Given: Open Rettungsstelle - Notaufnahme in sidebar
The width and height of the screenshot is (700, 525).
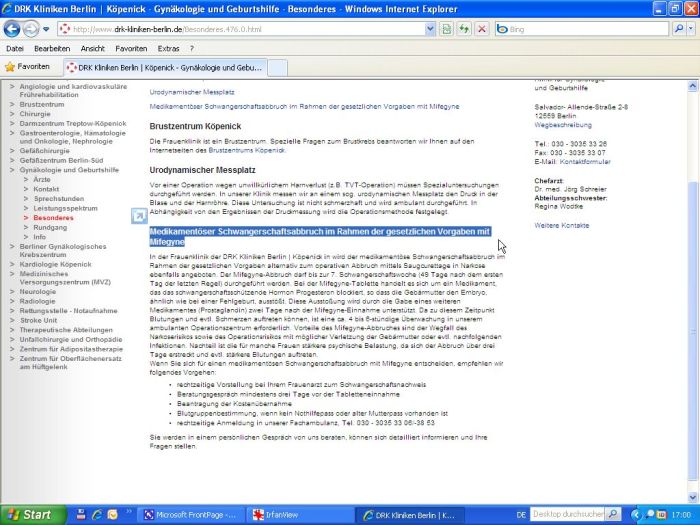Looking at the screenshot, I should pos(68,311).
